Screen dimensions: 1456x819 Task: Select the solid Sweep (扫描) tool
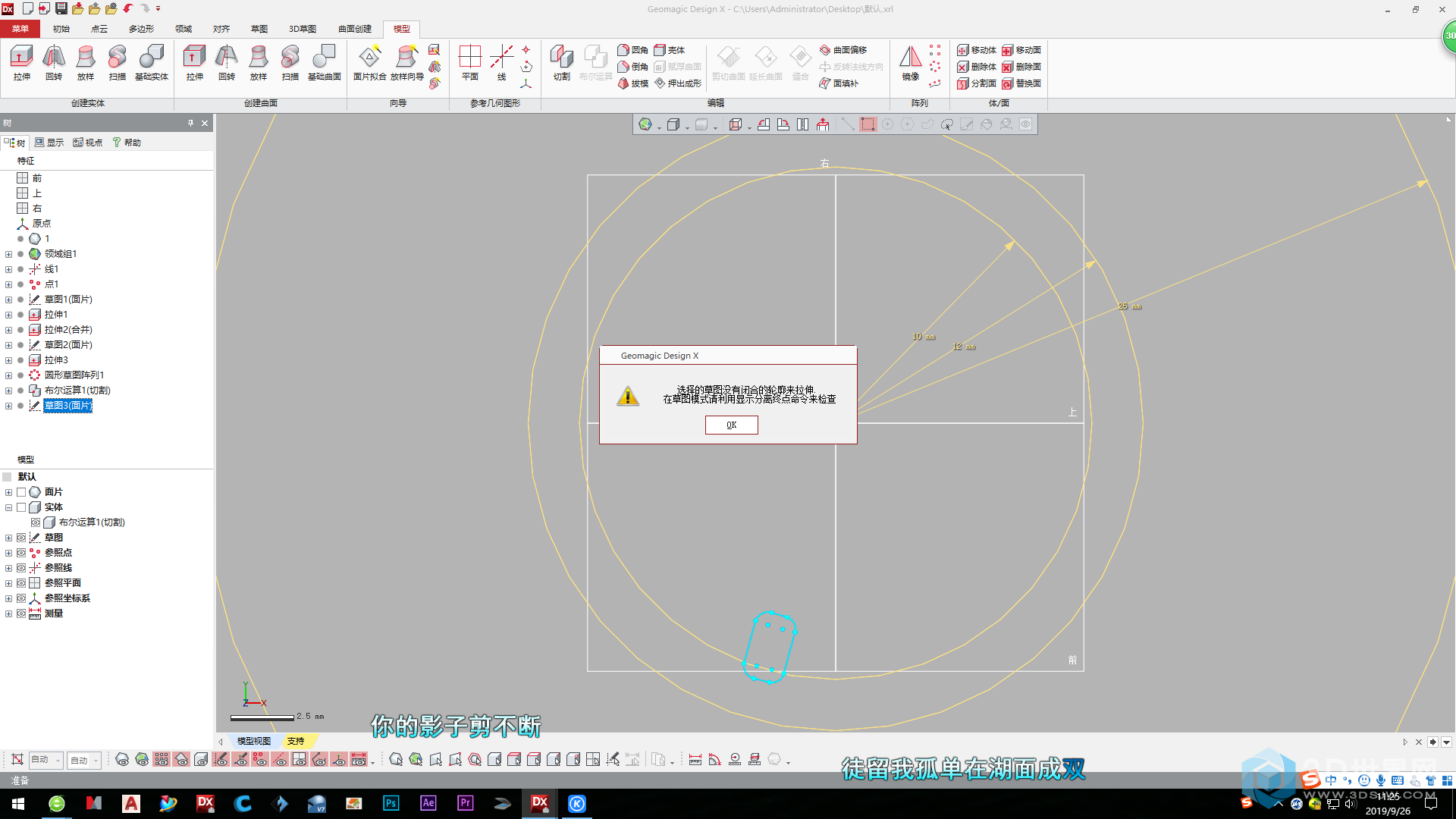pyautogui.click(x=117, y=62)
